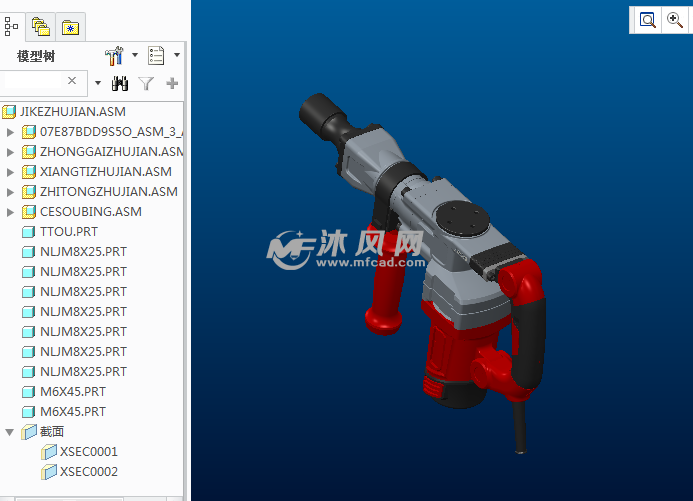Collapse the 截面 sections node
The width and height of the screenshot is (693, 501).
(9, 432)
